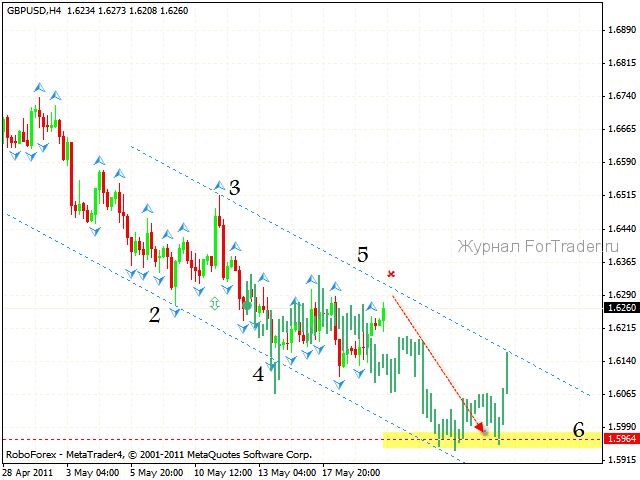Click the 1.5964 price level tag
This screenshot has height=480, width=640.
pyautogui.click(x=620, y=438)
